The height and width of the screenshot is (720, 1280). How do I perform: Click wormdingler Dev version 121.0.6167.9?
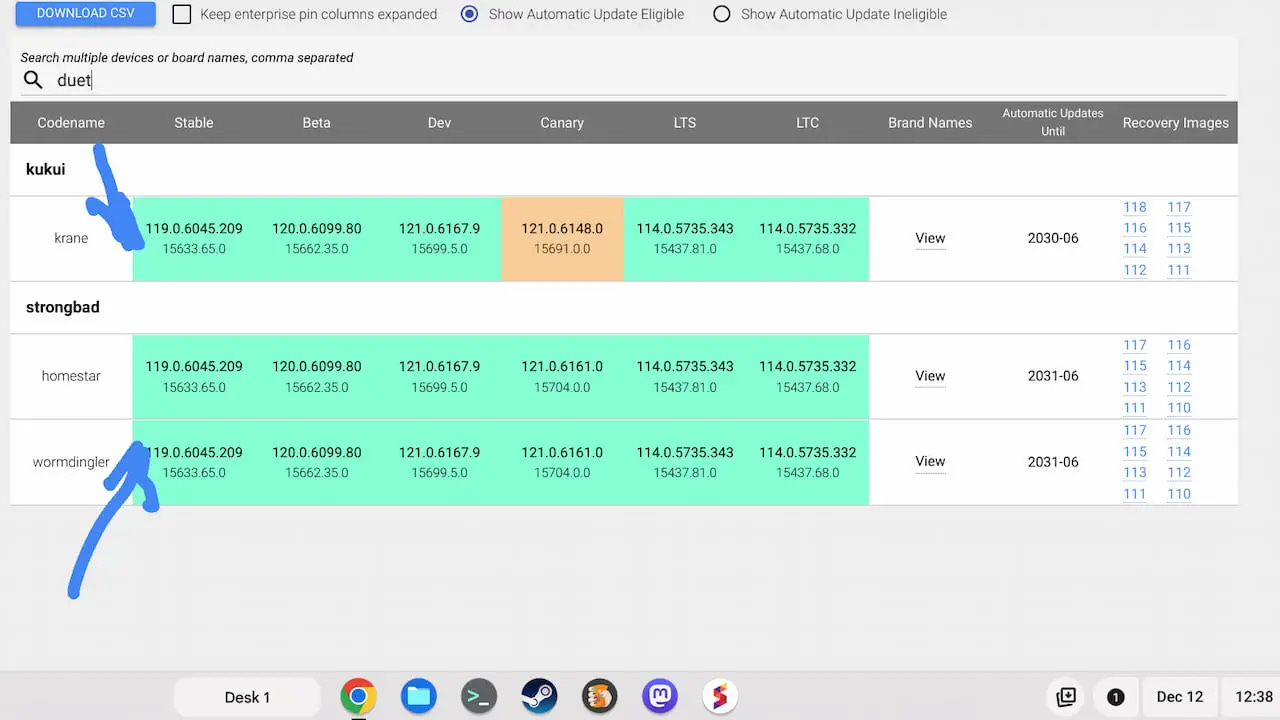(x=439, y=453)
